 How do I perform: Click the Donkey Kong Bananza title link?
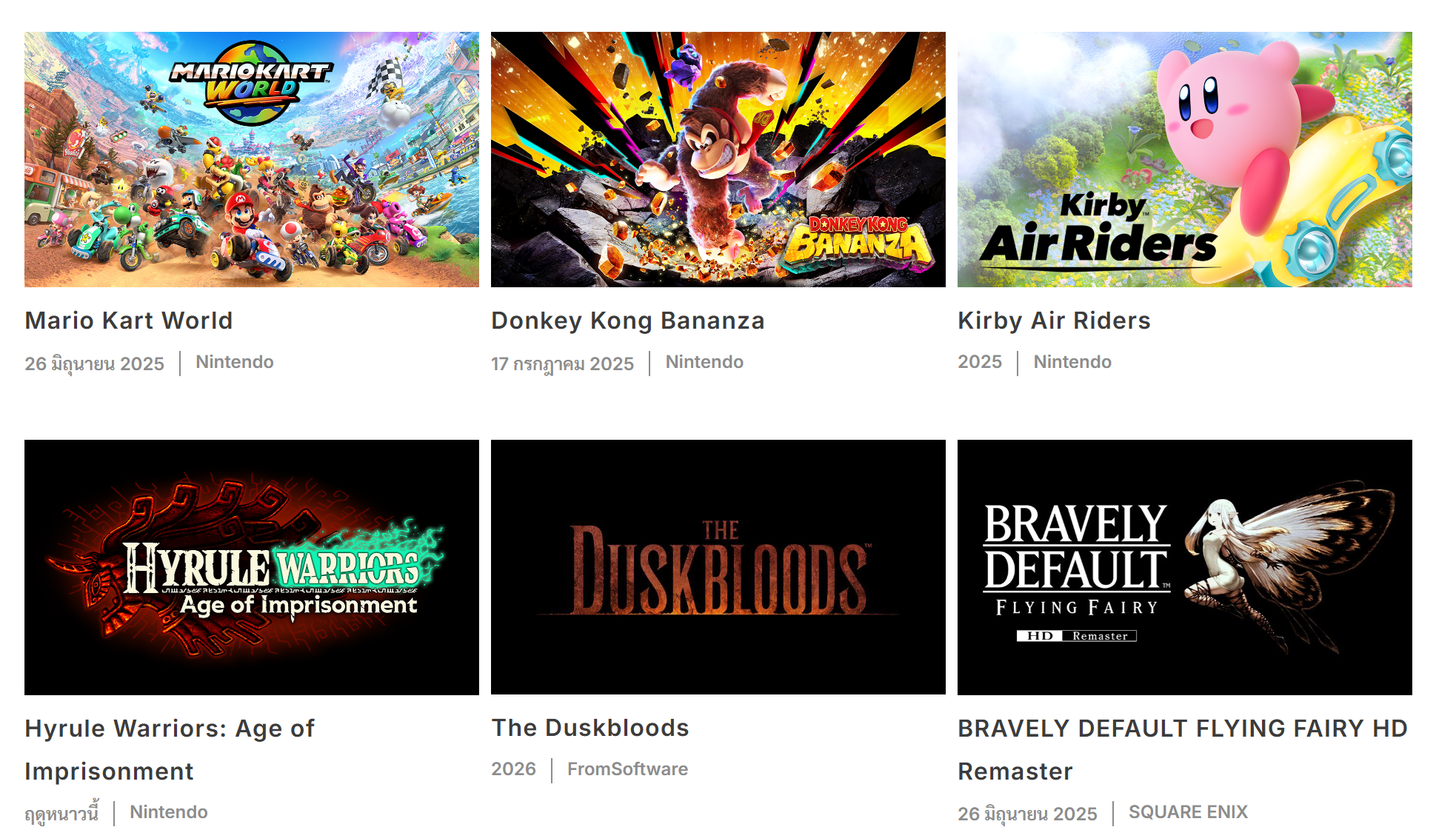pyautogui.click(x=628, y=321)
